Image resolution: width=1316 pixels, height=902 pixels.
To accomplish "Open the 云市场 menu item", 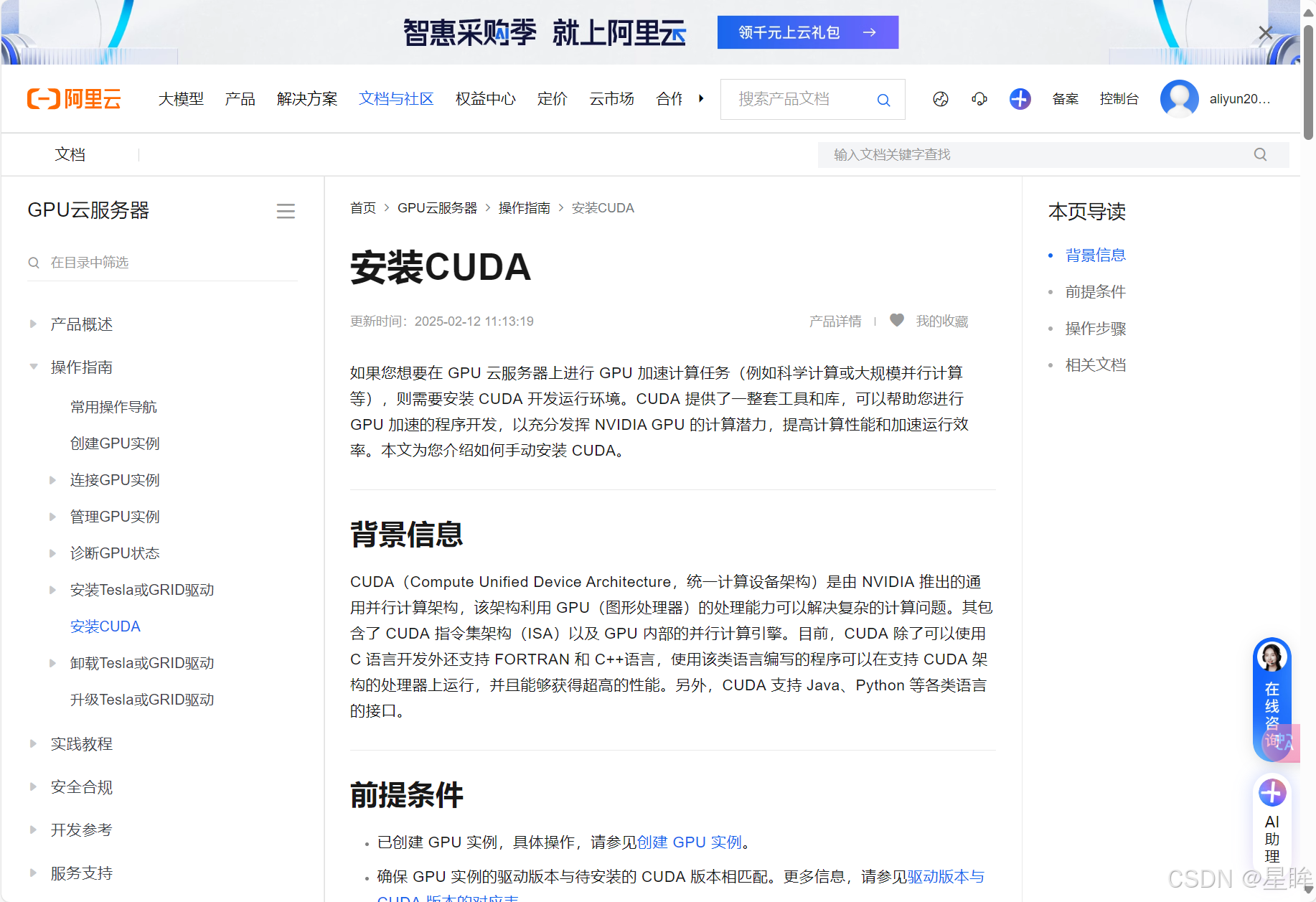I will click(x=611, y=99).
